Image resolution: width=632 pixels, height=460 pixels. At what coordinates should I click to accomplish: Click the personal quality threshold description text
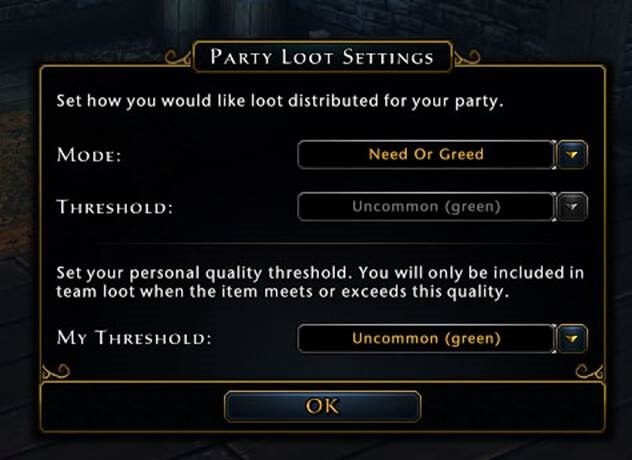[x=320, y=282]
